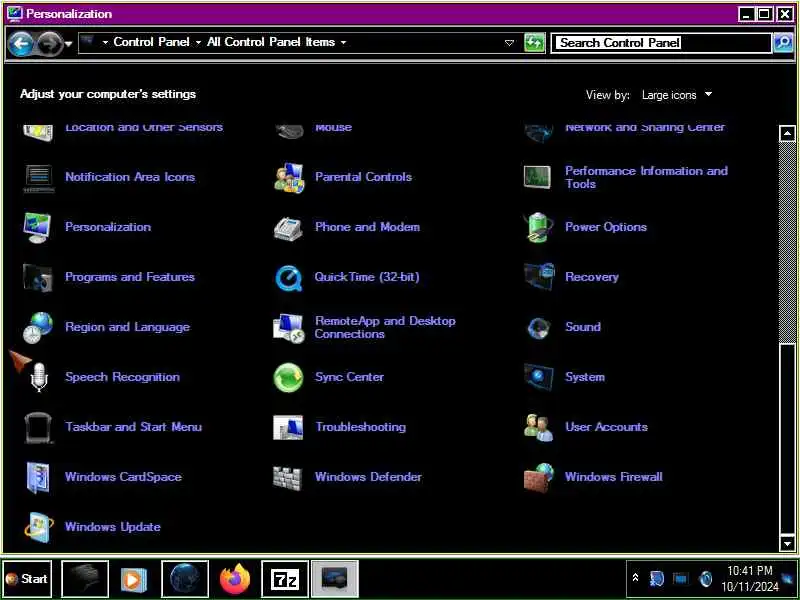Screen dimensions: 800x600
Task: Expand the root breadcrumb arrow before Control Panel
Action: [x=105, y=42]
